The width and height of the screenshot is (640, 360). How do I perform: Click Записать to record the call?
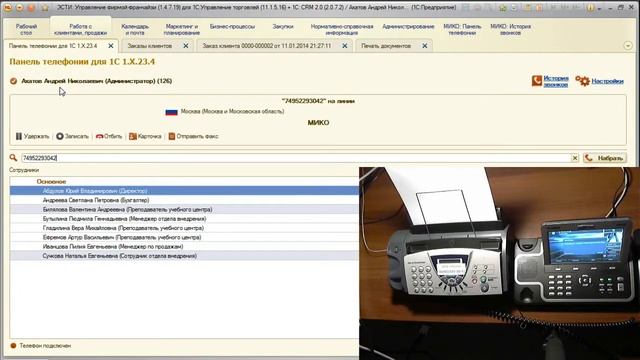[72, 136]
